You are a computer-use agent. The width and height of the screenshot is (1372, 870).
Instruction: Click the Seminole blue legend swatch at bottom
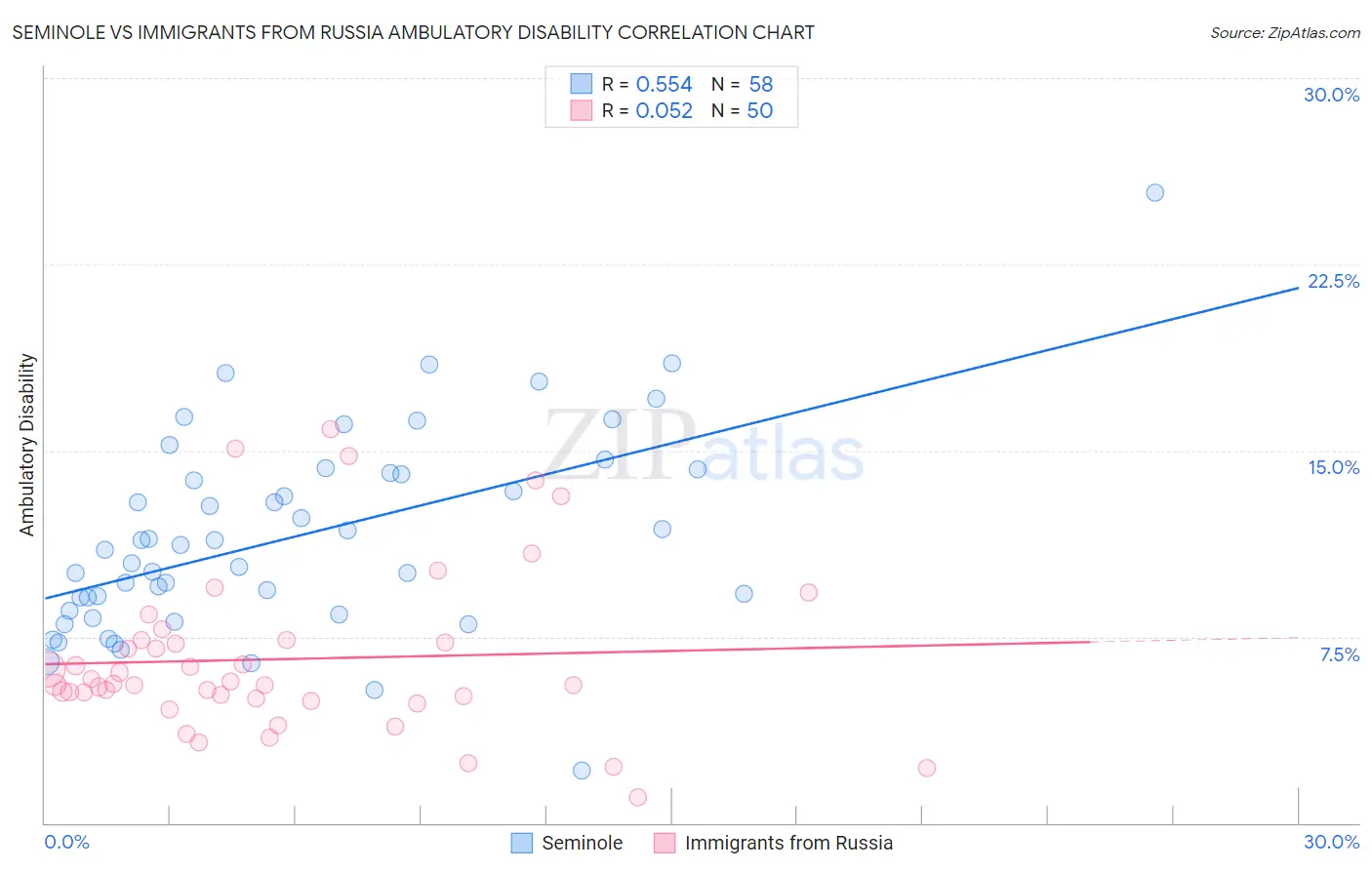point(522,843)
